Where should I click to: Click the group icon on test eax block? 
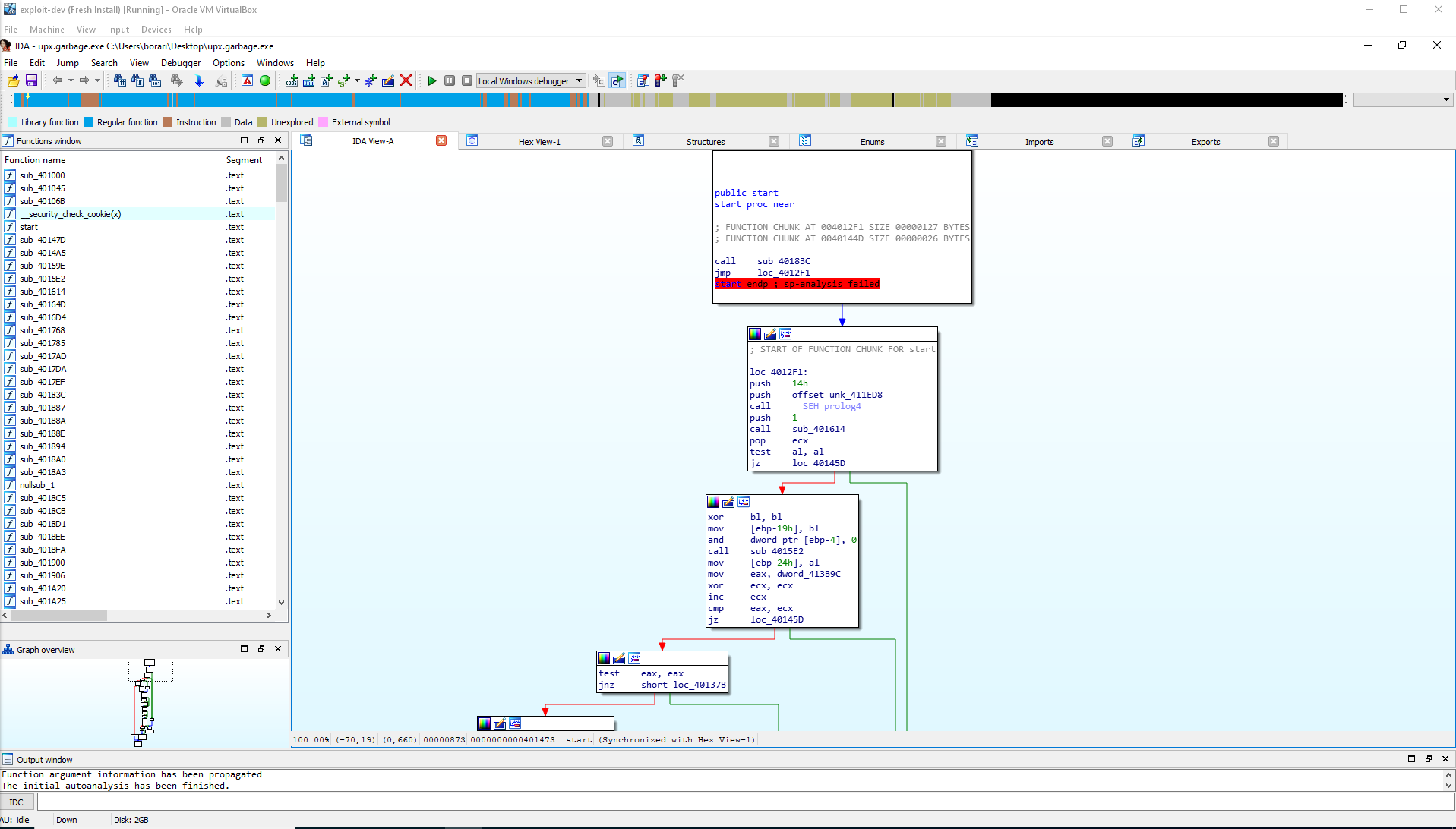[x=634, y=658]
